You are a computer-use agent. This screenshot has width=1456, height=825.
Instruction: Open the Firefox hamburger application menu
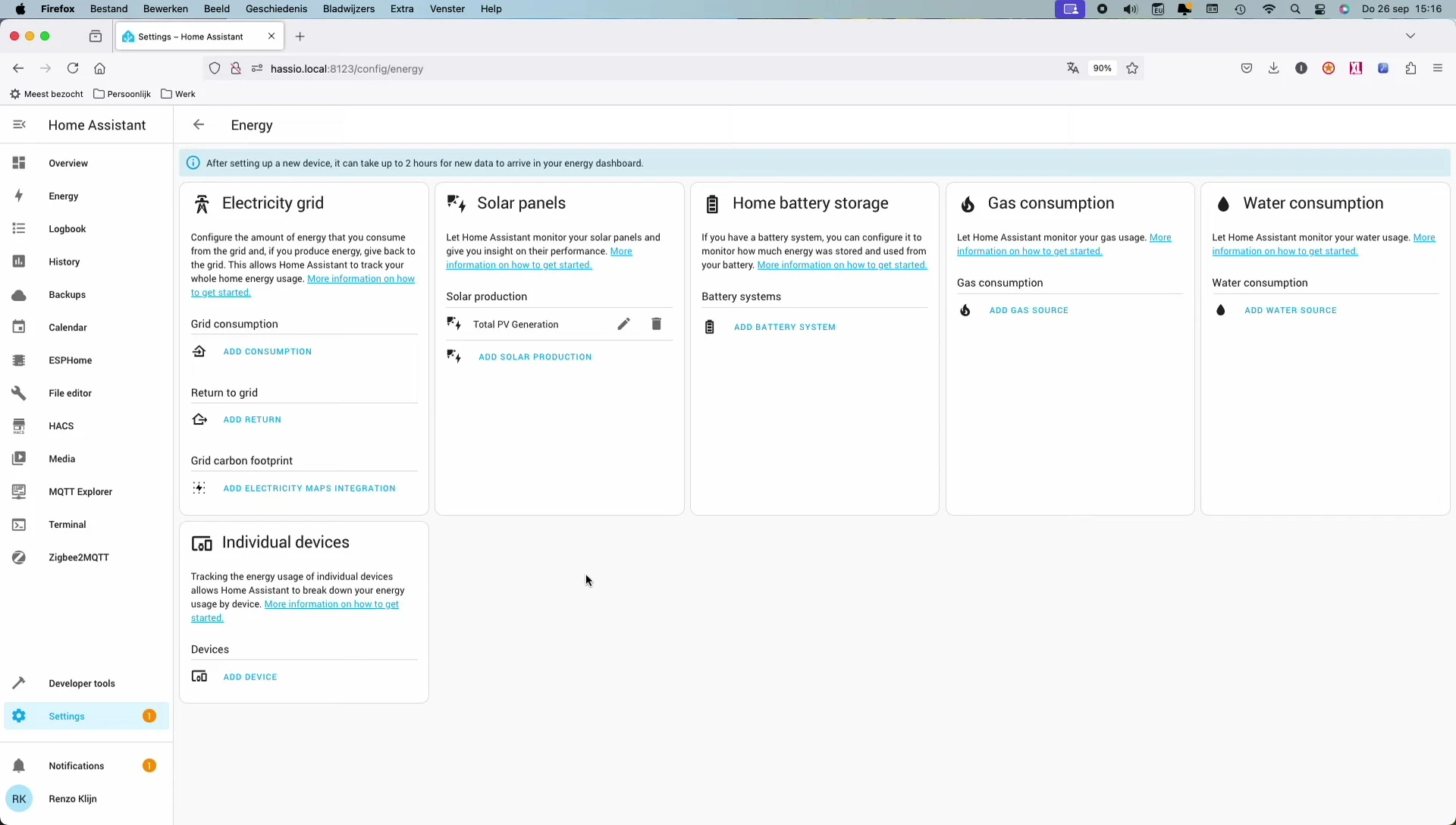coord(1437,68)
